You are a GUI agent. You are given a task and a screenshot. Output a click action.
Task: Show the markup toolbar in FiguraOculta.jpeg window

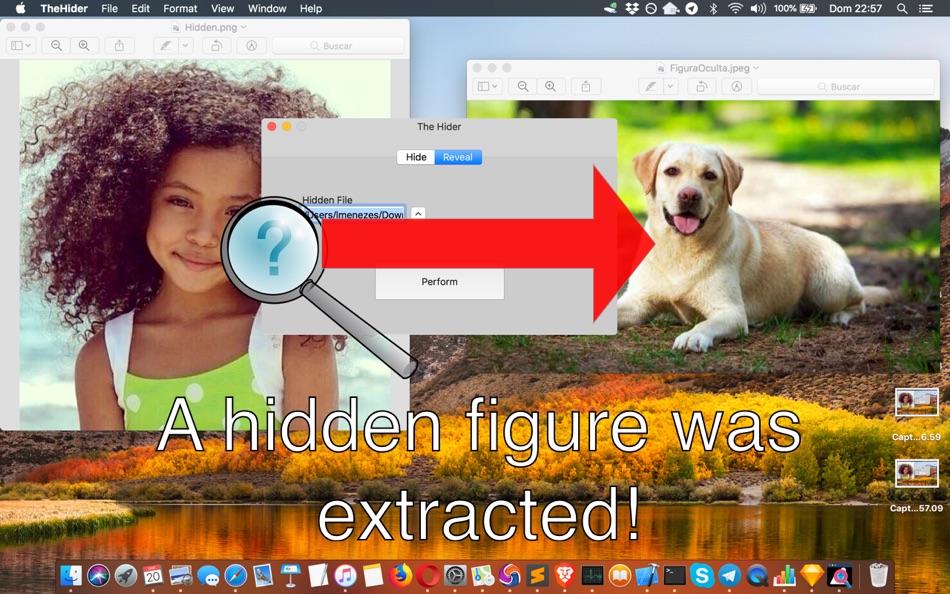pyautogui.click(x=736, y=86)
